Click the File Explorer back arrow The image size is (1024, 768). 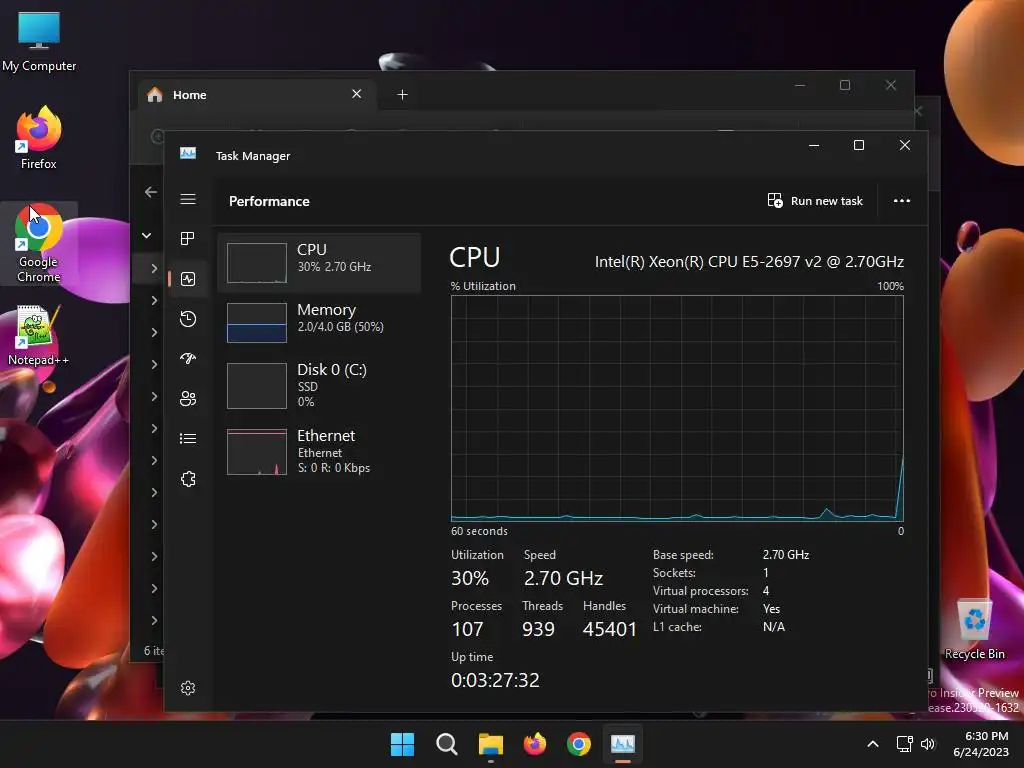(151, 192)
